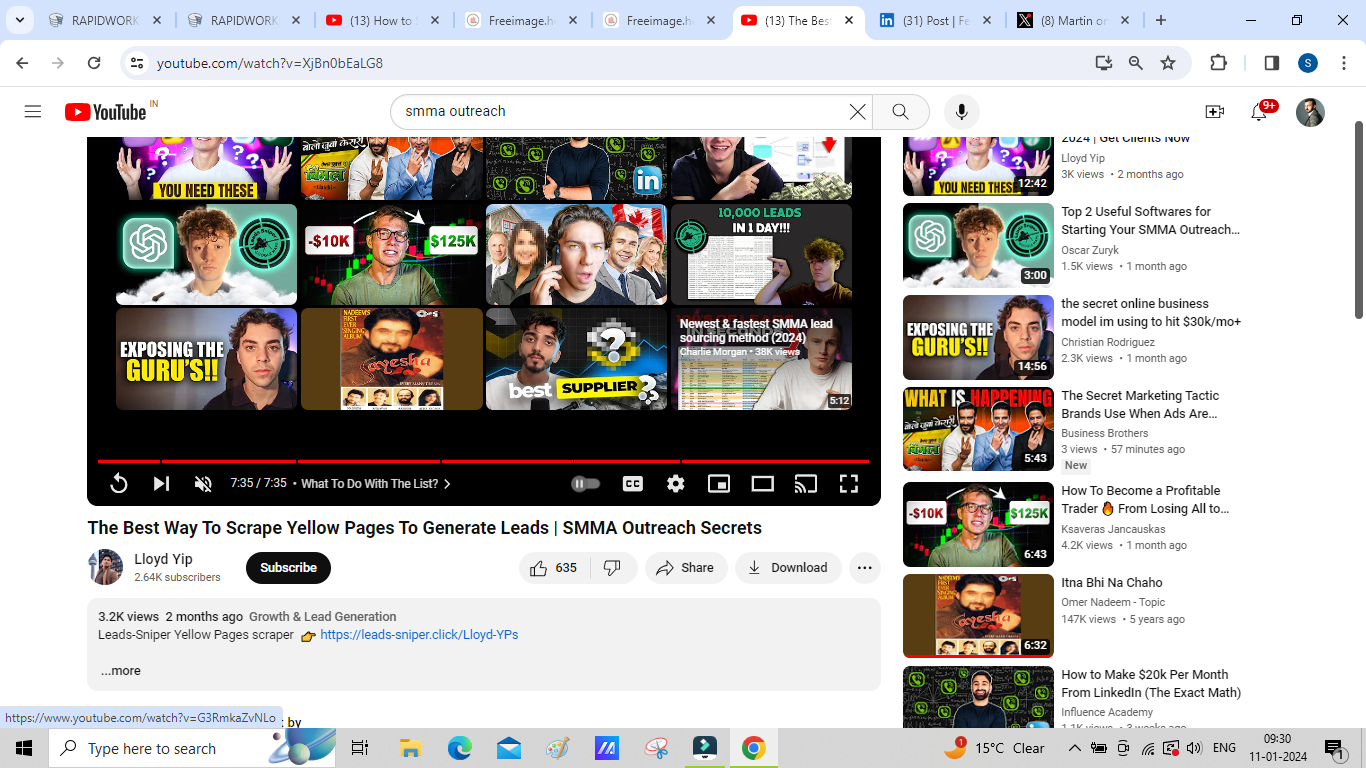Image resolution: width=1366 pixels, height=768 pixels.
Task: Click sidebar thumbnail with 14:56 duration
Action: (x=978, y=338)
